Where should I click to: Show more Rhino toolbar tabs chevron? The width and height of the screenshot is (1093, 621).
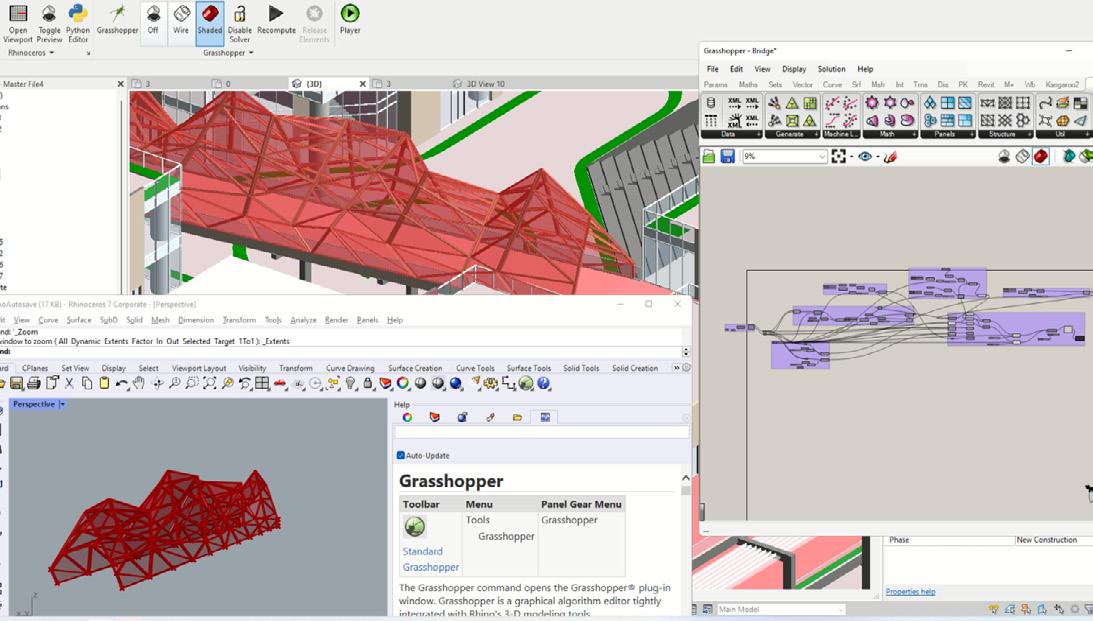[x=676, y=368]
